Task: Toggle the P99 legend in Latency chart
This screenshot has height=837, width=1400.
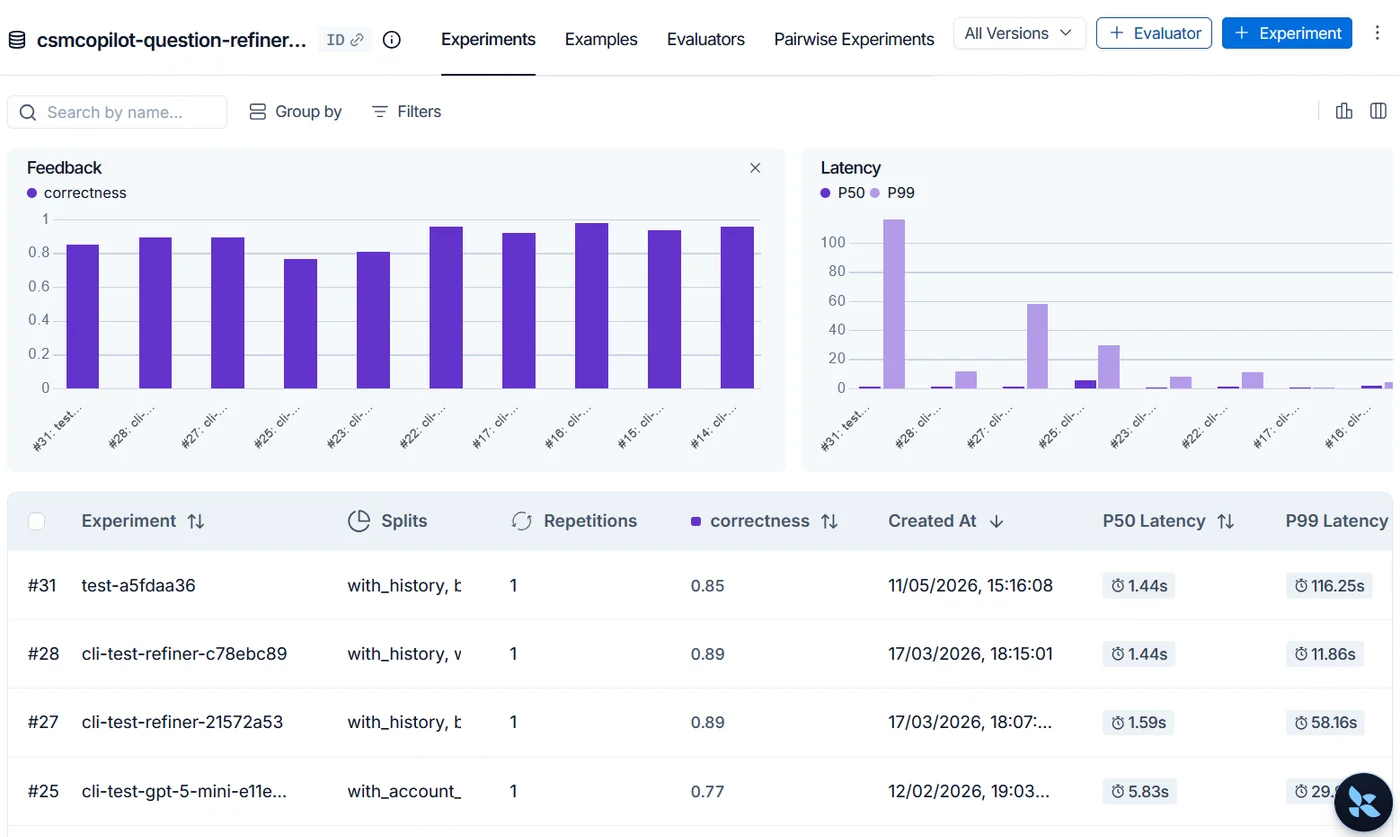Action: 892,193
